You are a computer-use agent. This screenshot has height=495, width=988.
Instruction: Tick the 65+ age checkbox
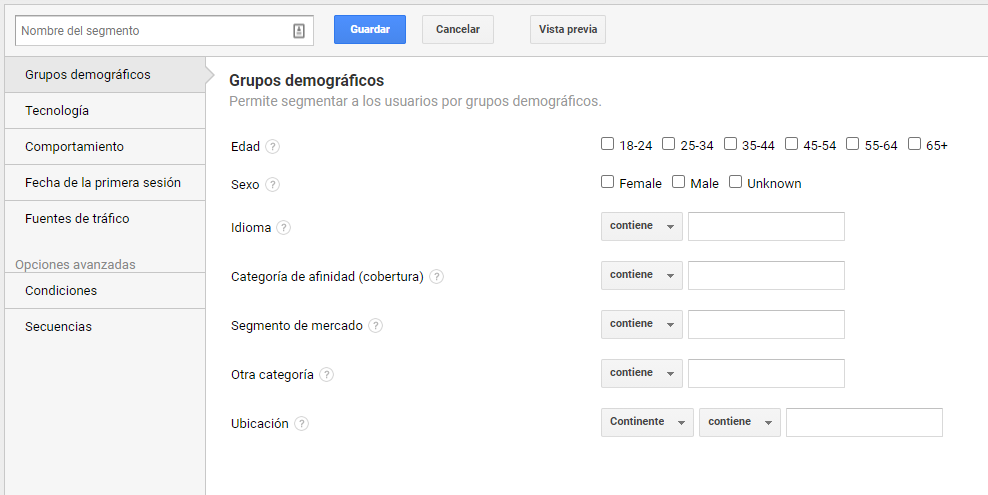[914, 144]
